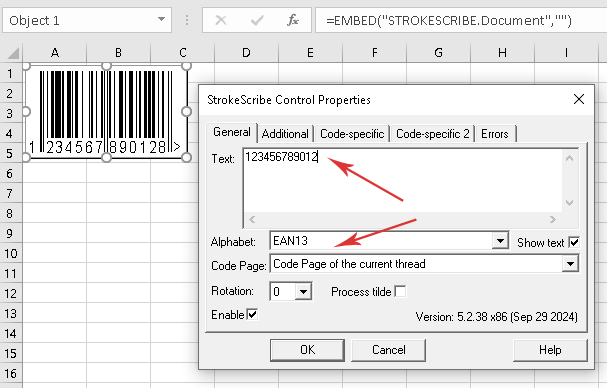Screen dimensions: 607x388
Task: Open the Alphabet EAN13 dropdown
Action: pyautogui.click(x=500, y=241)
